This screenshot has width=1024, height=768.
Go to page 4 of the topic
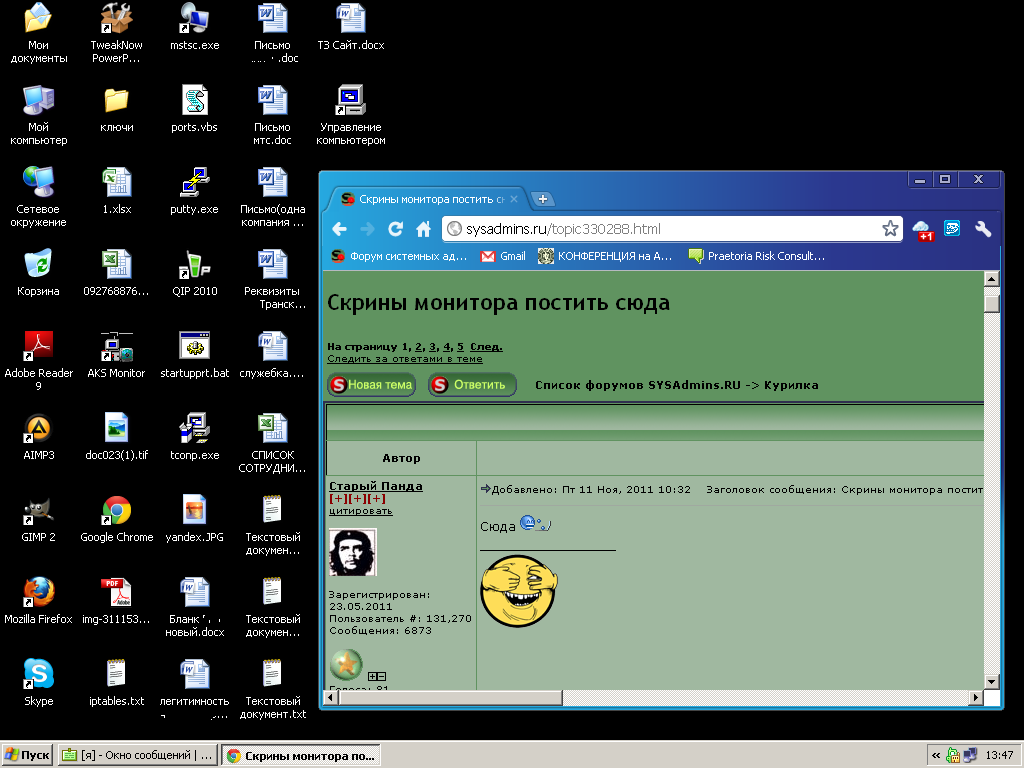click(x=447, y=347)
